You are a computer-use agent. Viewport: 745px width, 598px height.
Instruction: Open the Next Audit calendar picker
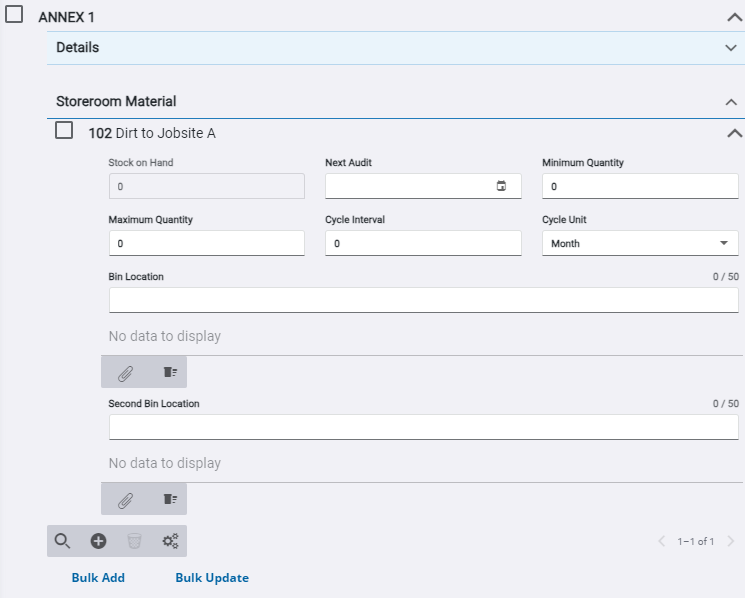[501, 186]
